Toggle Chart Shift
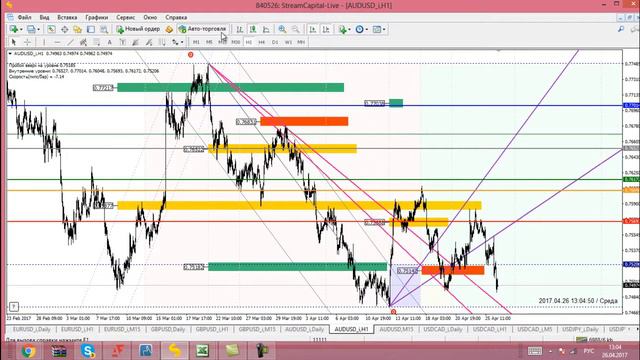This screenshot has height=360, width=640. coord(326,29)
